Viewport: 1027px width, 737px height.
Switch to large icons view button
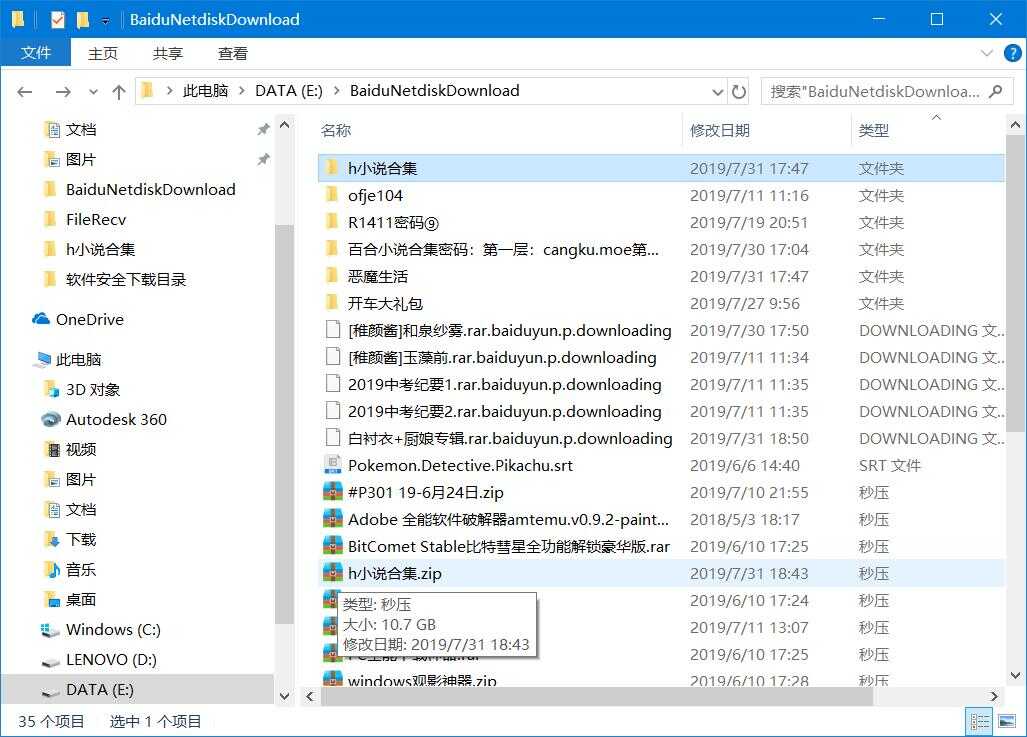click(x=1007, y=722)
